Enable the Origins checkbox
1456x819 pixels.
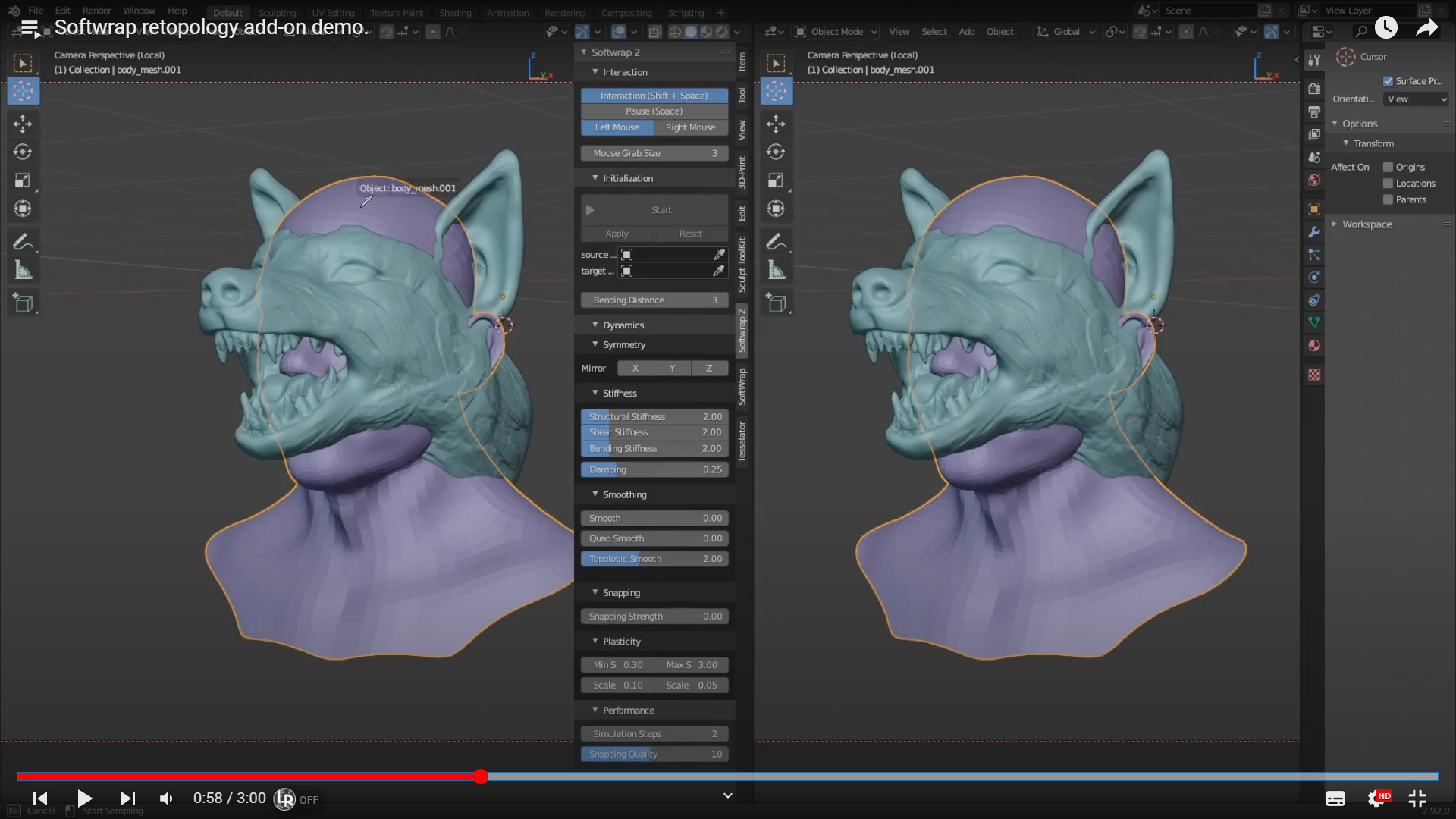pos(1388,167)
